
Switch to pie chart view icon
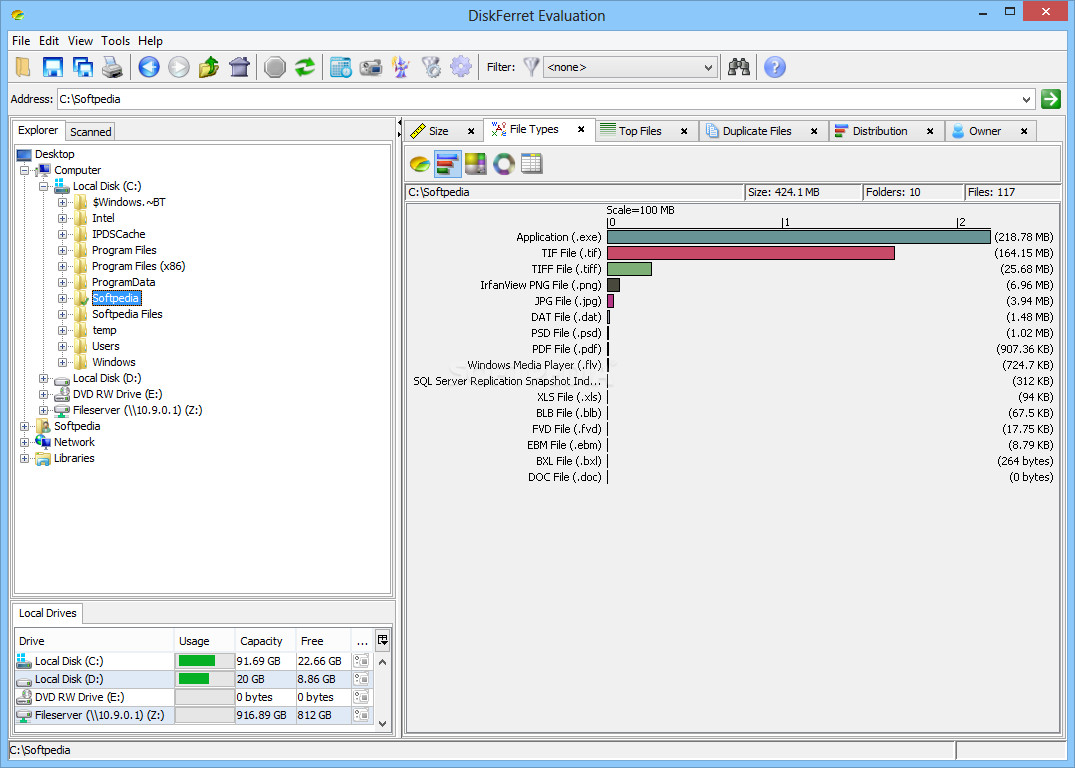click(x=420, y=164)
